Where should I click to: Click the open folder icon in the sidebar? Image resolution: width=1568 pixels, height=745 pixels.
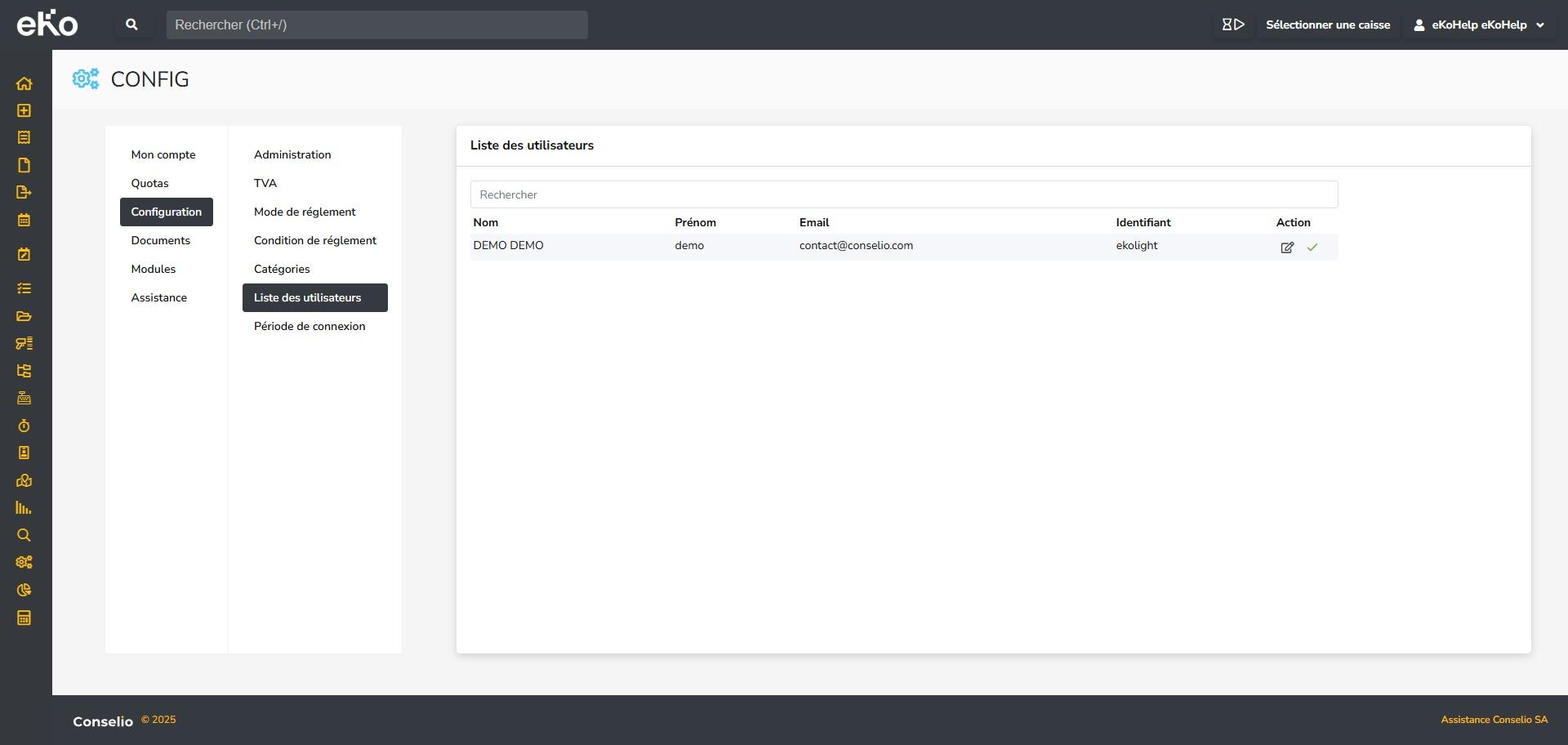(24, 316)
